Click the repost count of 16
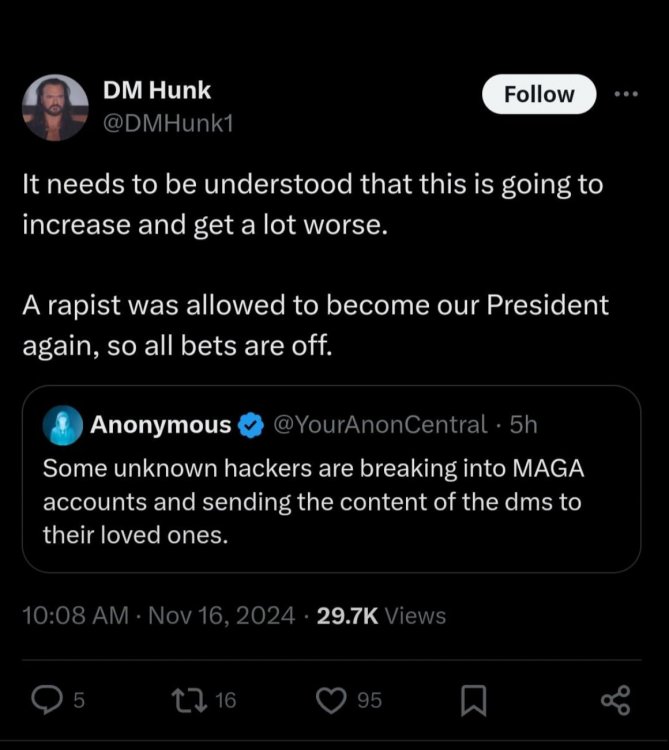The width and height of the screenshot is (669, 750). (x=226, y=700)
